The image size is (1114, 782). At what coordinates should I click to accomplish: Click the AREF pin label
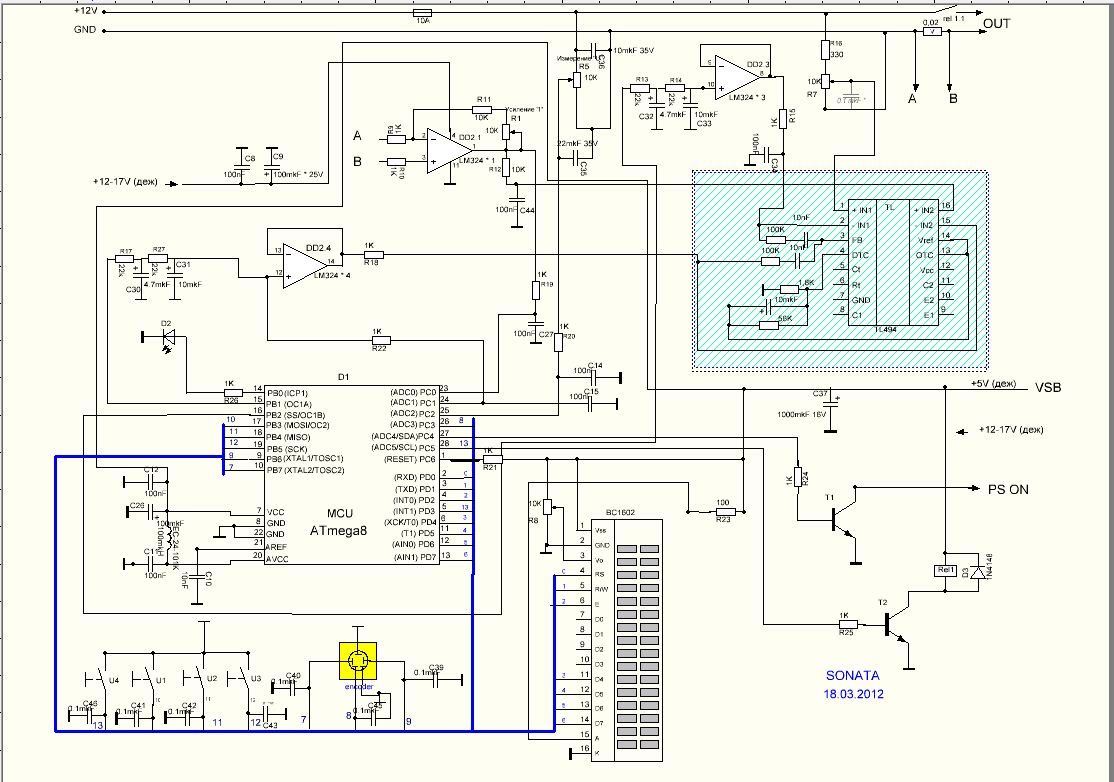pos(277,547)
